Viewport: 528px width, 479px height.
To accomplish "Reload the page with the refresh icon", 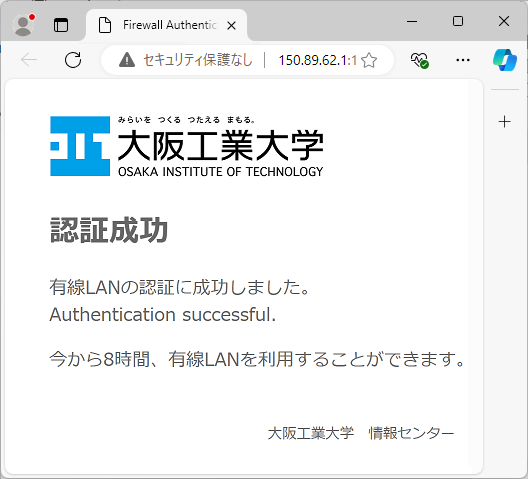I will coord(73,60).
